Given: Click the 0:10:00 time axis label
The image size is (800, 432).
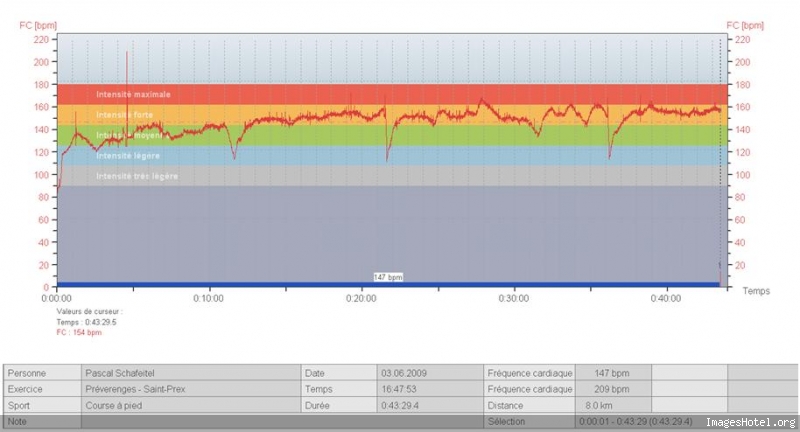Looking at the screenshot, I should tap(208, 298).
